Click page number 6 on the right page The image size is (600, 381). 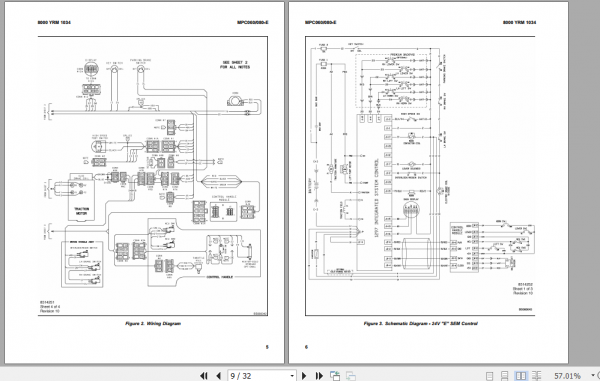point(306,347)
